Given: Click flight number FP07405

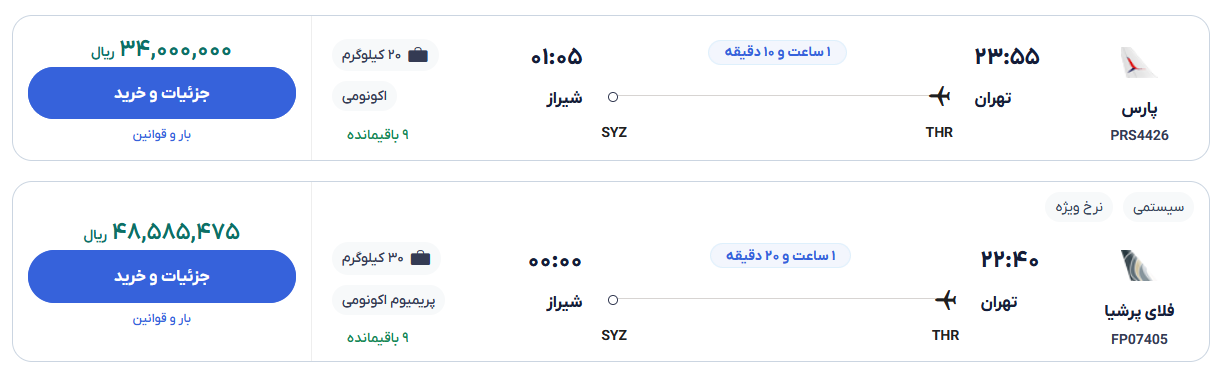Looking at the screenshot, I should pos(1139,339).
